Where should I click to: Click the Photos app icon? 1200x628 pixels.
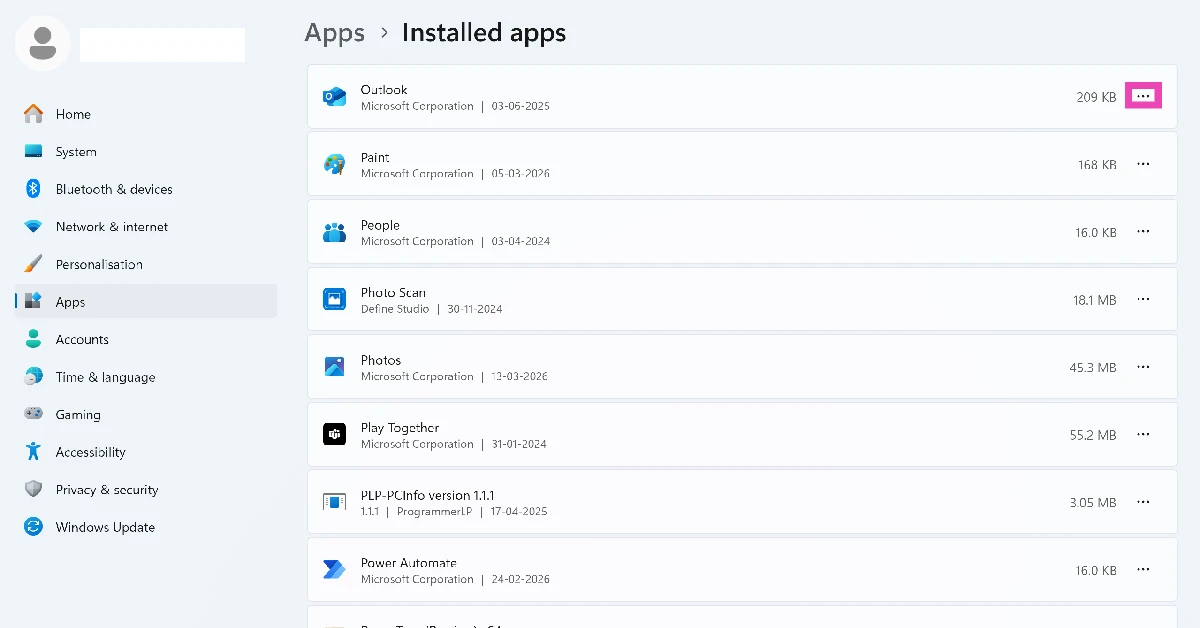334,367
